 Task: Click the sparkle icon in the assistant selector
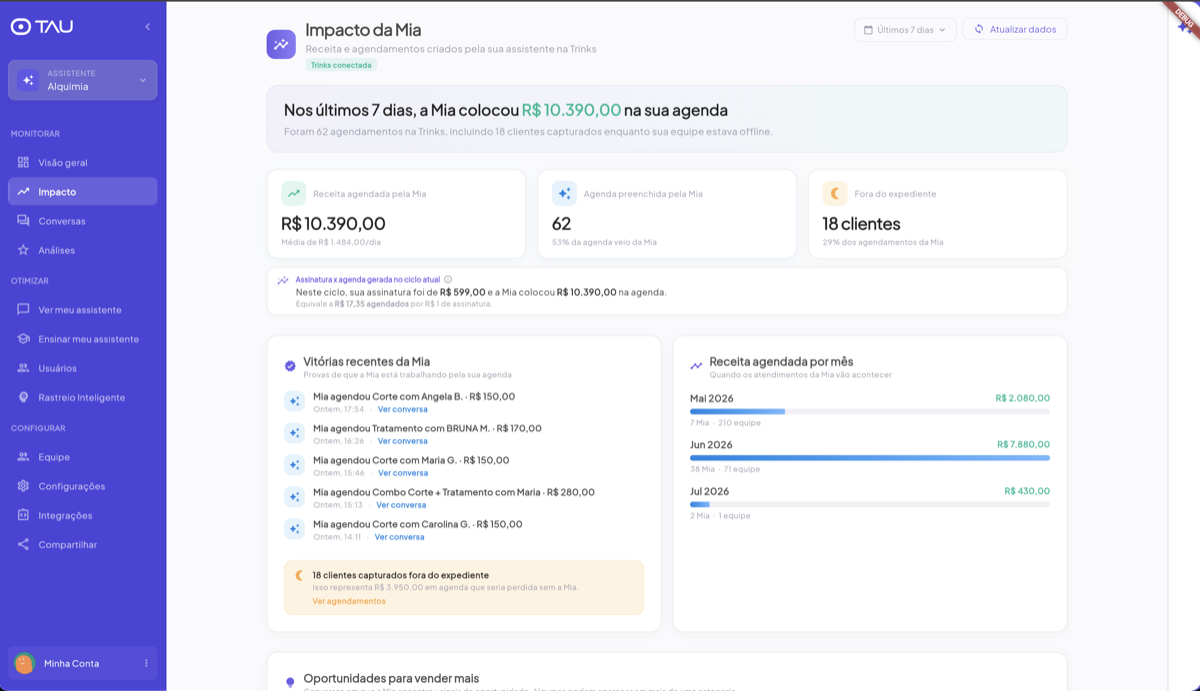[28, 80]
